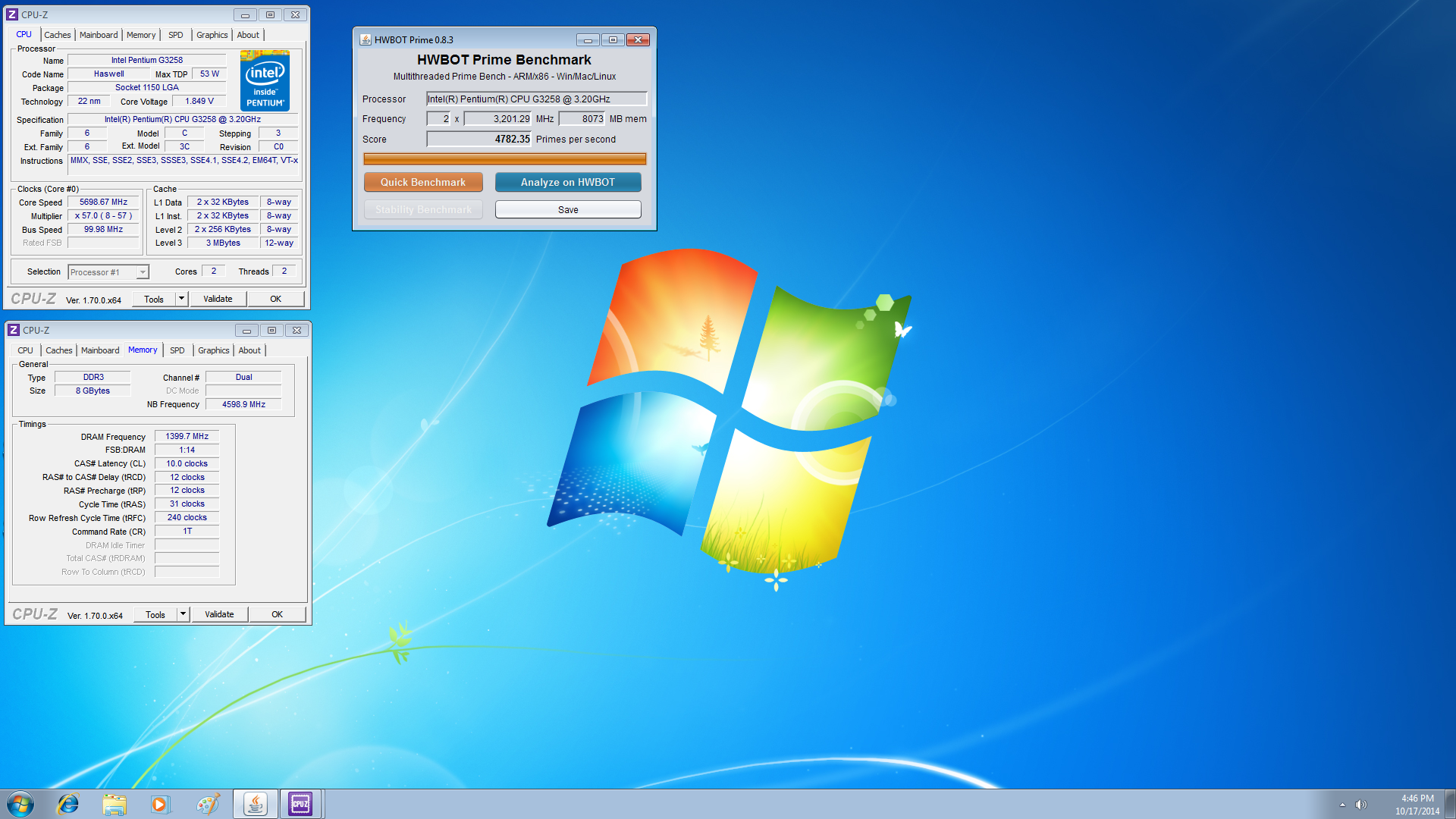Open Tools dropdown arrow in lower CPU-Z window
1456x819 pixels.
(x=183, y=614)
